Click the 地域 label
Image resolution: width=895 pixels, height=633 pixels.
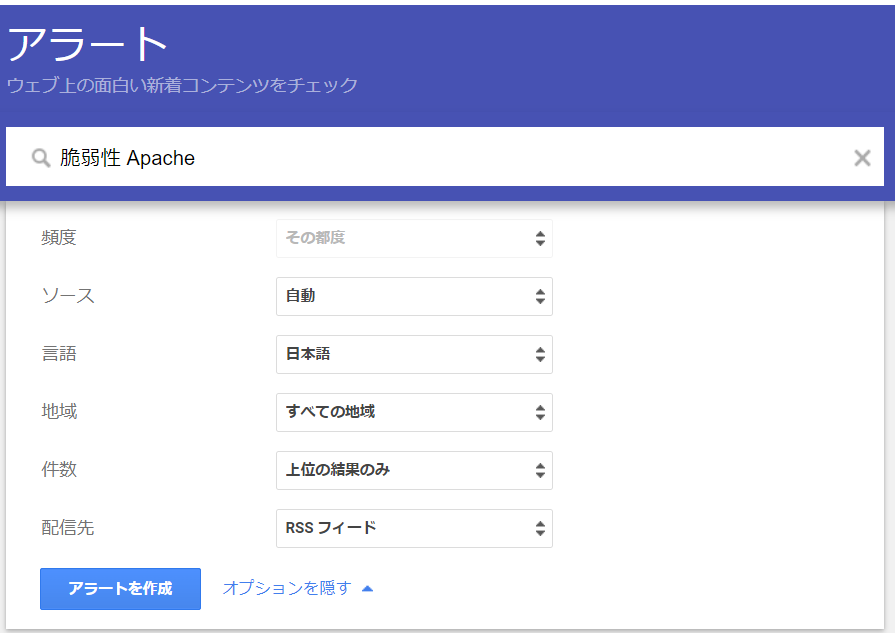(x=59, y=412)
